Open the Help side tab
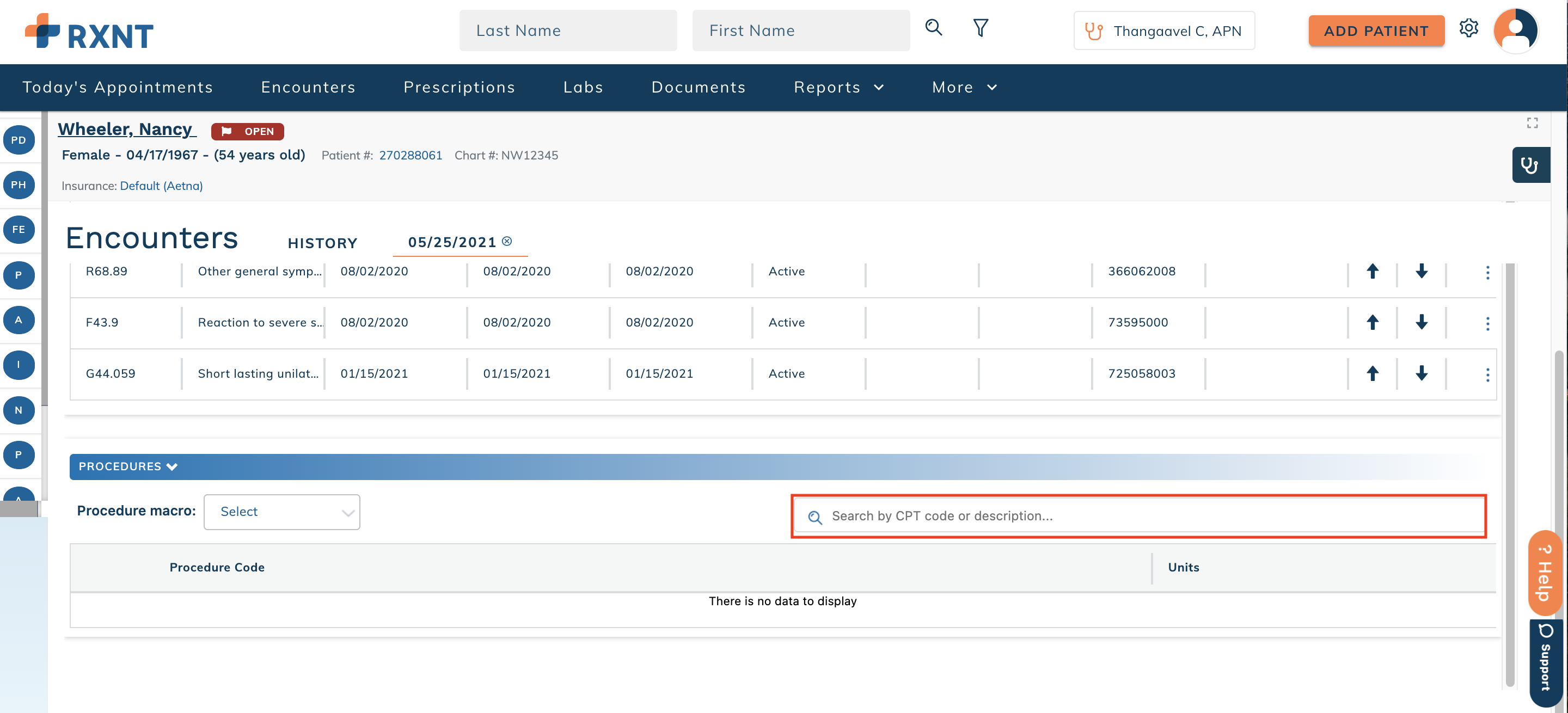This screenshot has height=713, width=1568. [x=1545, y=573]
